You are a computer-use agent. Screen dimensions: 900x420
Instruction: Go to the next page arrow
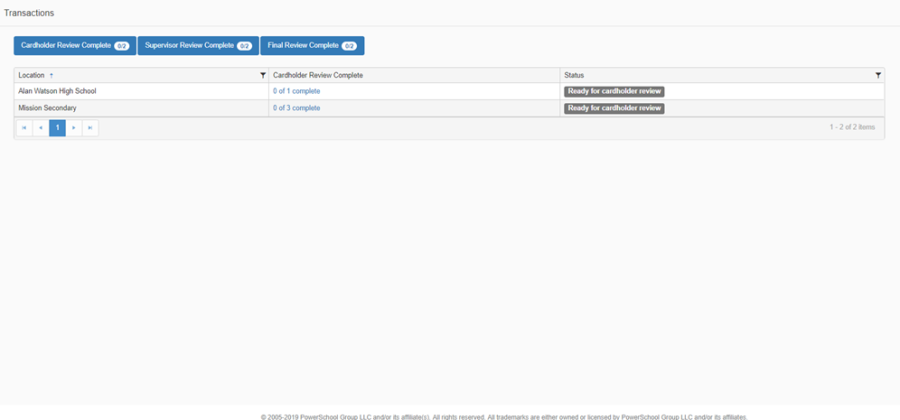click(x=74, y=128)
